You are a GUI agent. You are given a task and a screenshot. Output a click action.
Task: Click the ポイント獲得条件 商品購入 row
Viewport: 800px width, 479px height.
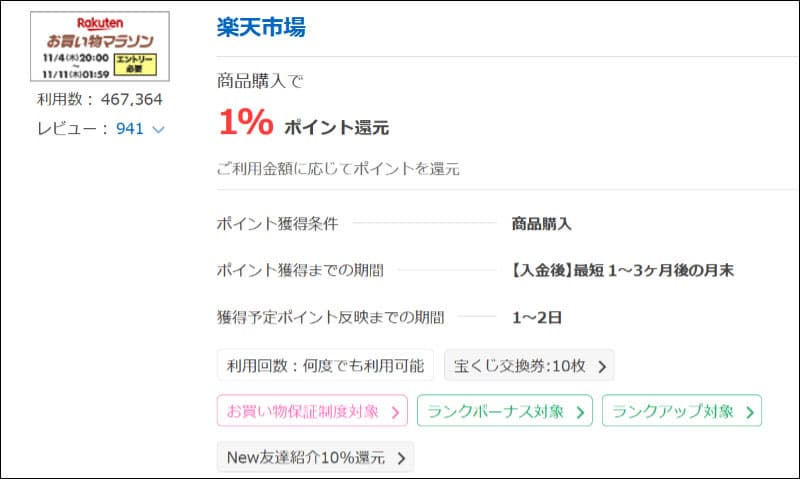coord(394,223)
